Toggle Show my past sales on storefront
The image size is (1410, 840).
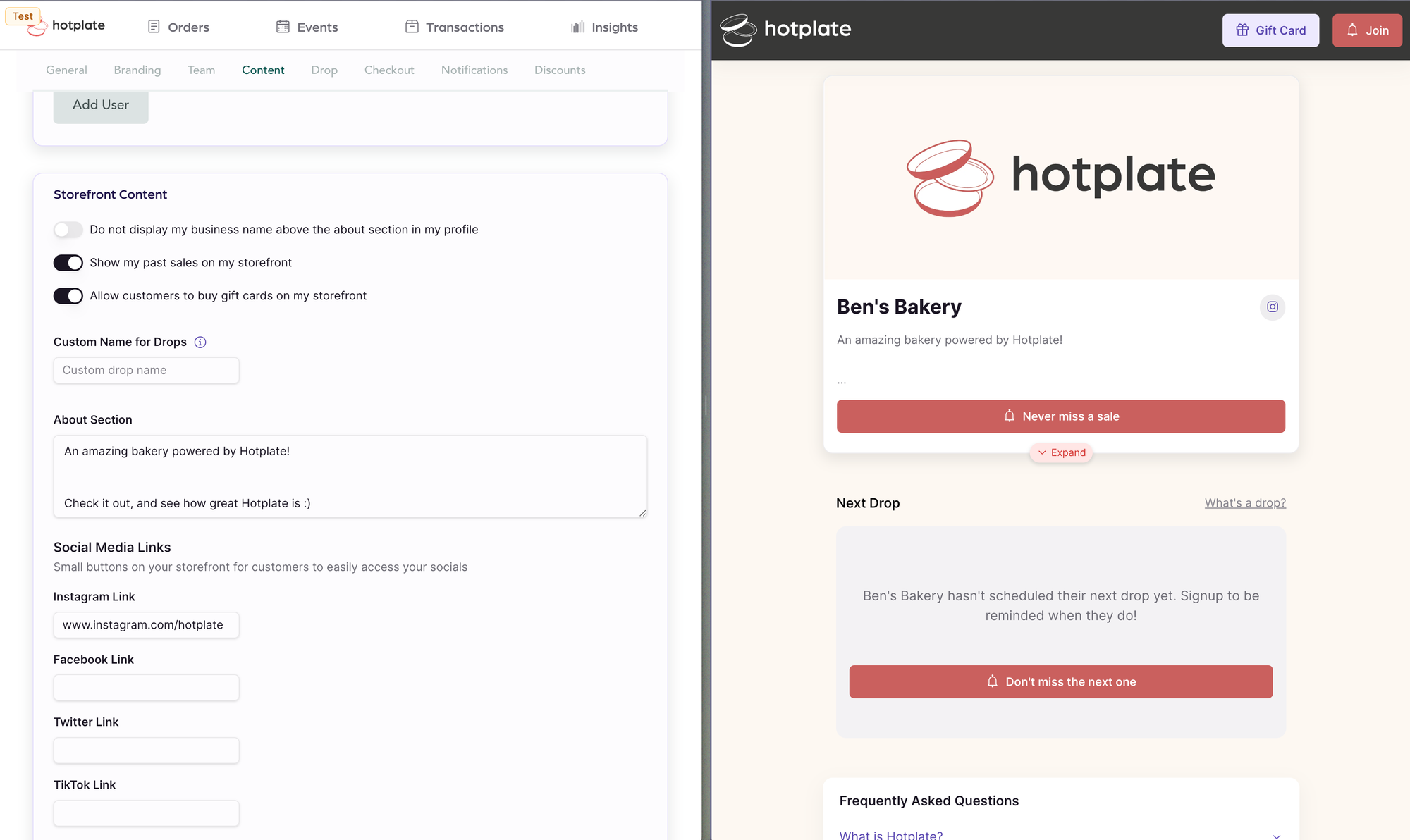click(x=68, y=262)
